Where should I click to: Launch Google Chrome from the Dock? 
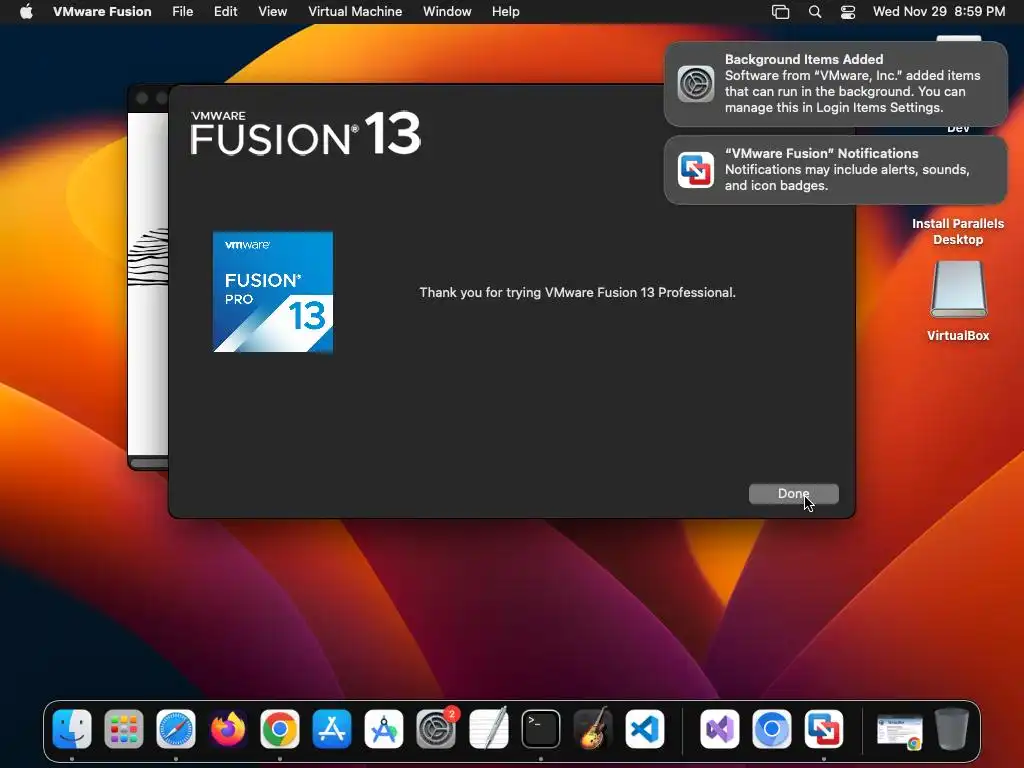[x=280, y=729]
